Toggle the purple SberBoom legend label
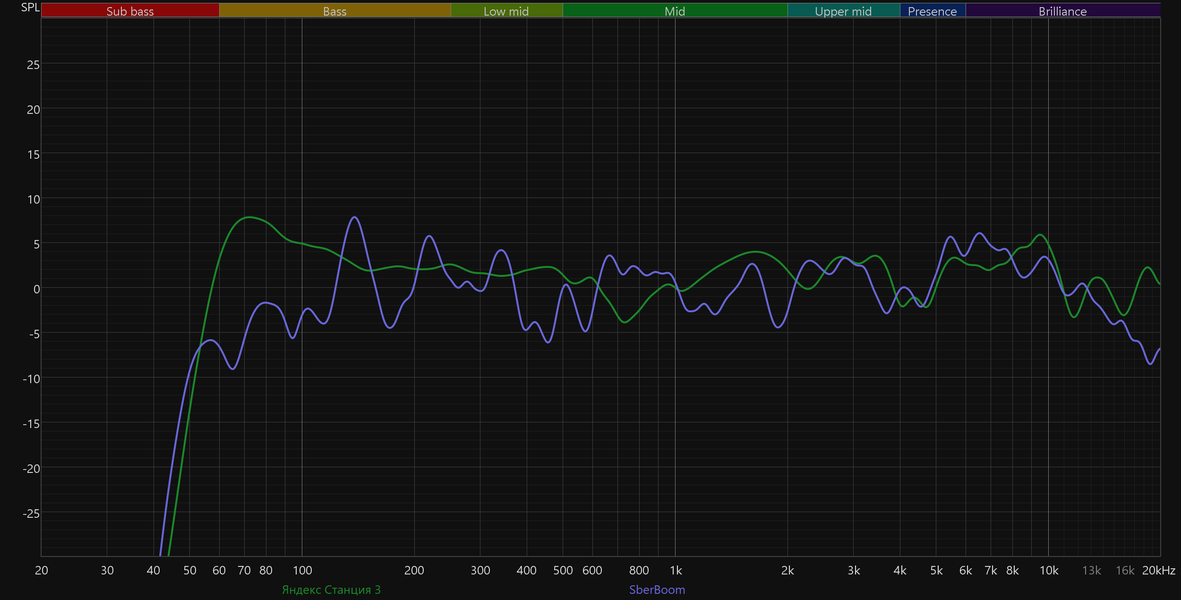This screenshot has width=1181, height=600. [657, 589]
